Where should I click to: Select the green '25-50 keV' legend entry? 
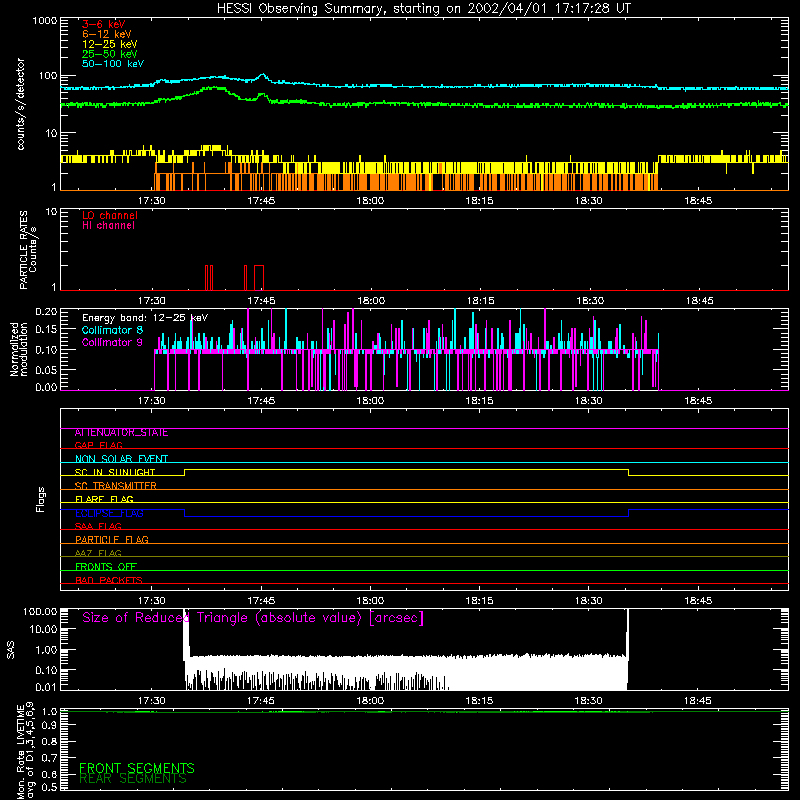pos(110,54)
